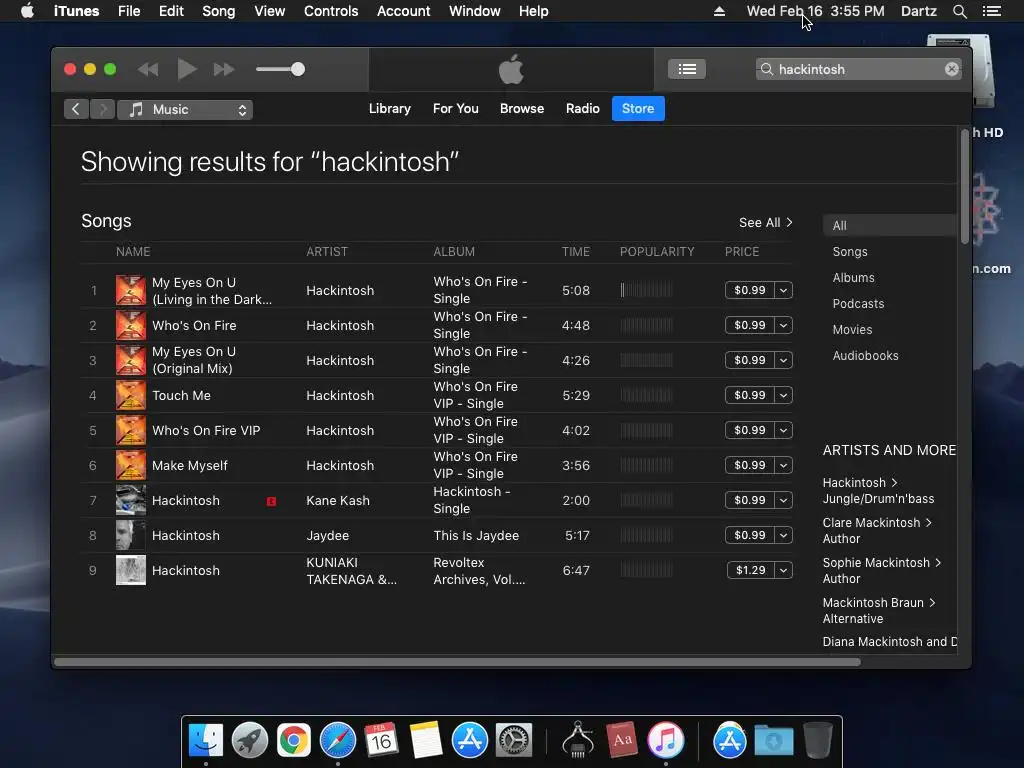Click album art for Jaydee Hackintosh
Viewport: 1024px width, 768px height.
click(131, 536)
